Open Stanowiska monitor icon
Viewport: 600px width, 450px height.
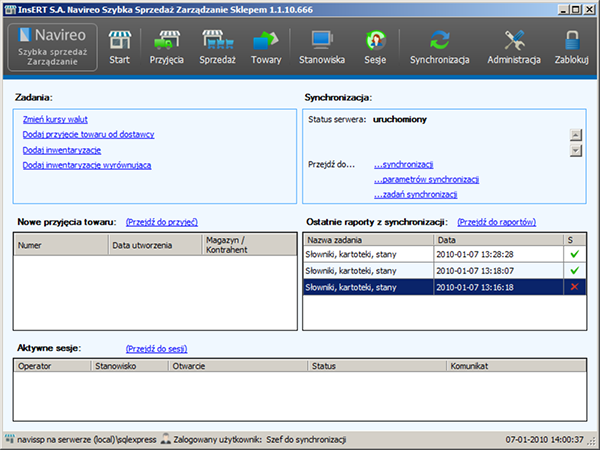coord(322,47)
